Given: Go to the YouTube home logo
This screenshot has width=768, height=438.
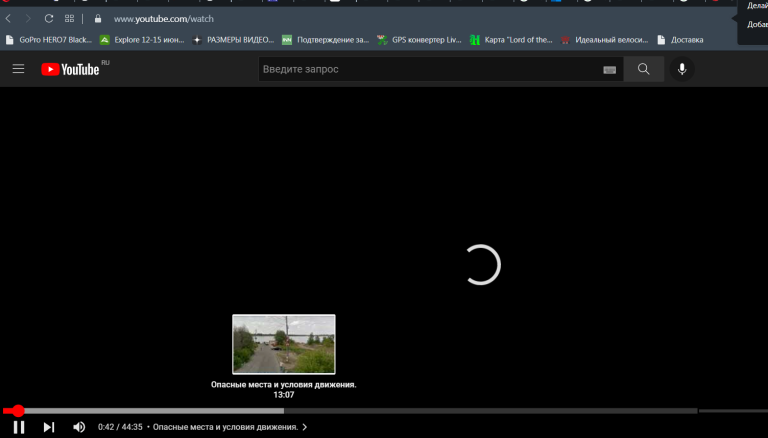Looking at the screenshot, I should point(71,69).
